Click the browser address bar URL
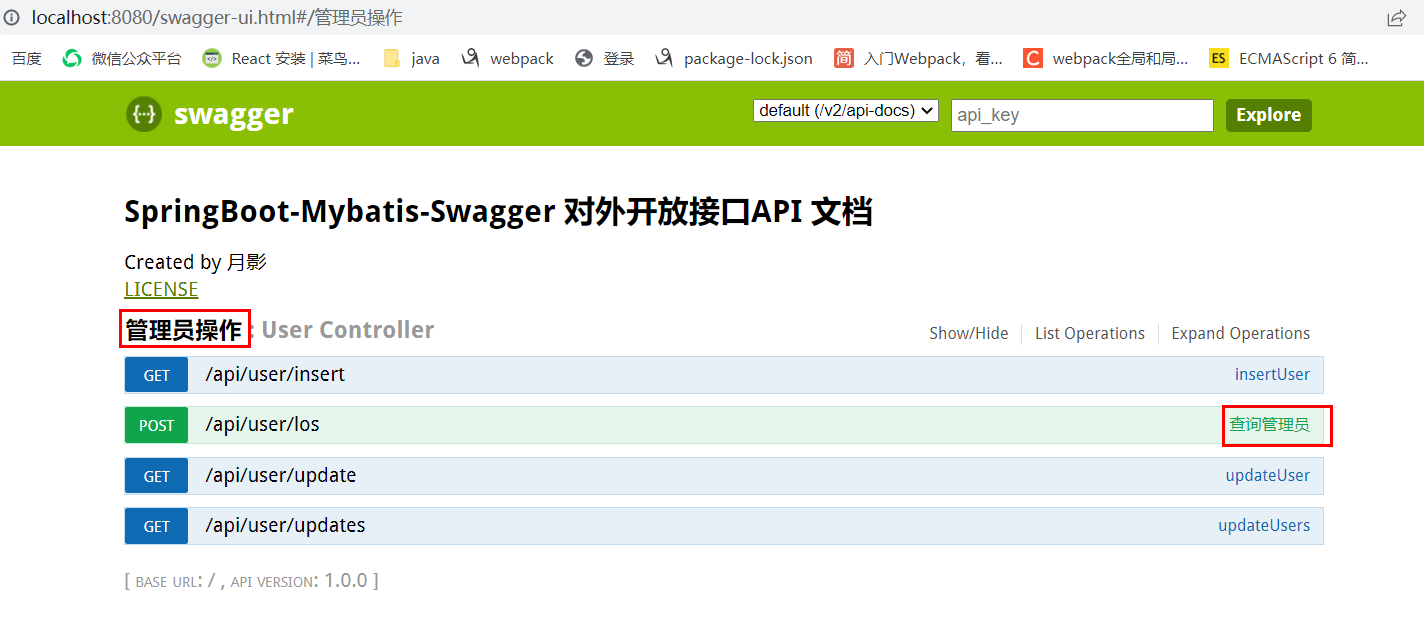 point(217,18)
